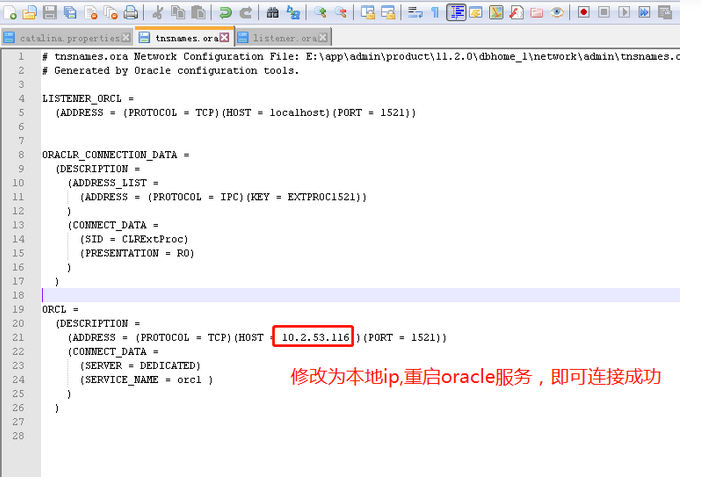Click "(SID = CLRExtProc)" text
This screenshot has height=479, width=701.
[134, 239]
